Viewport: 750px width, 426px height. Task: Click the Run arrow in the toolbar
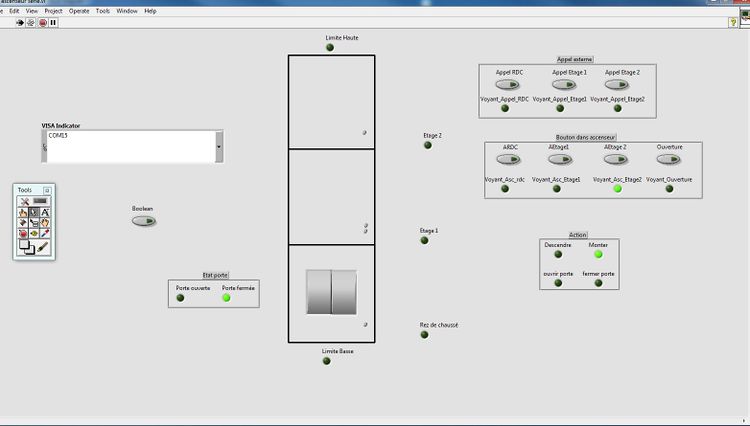(x=19, y=21)
